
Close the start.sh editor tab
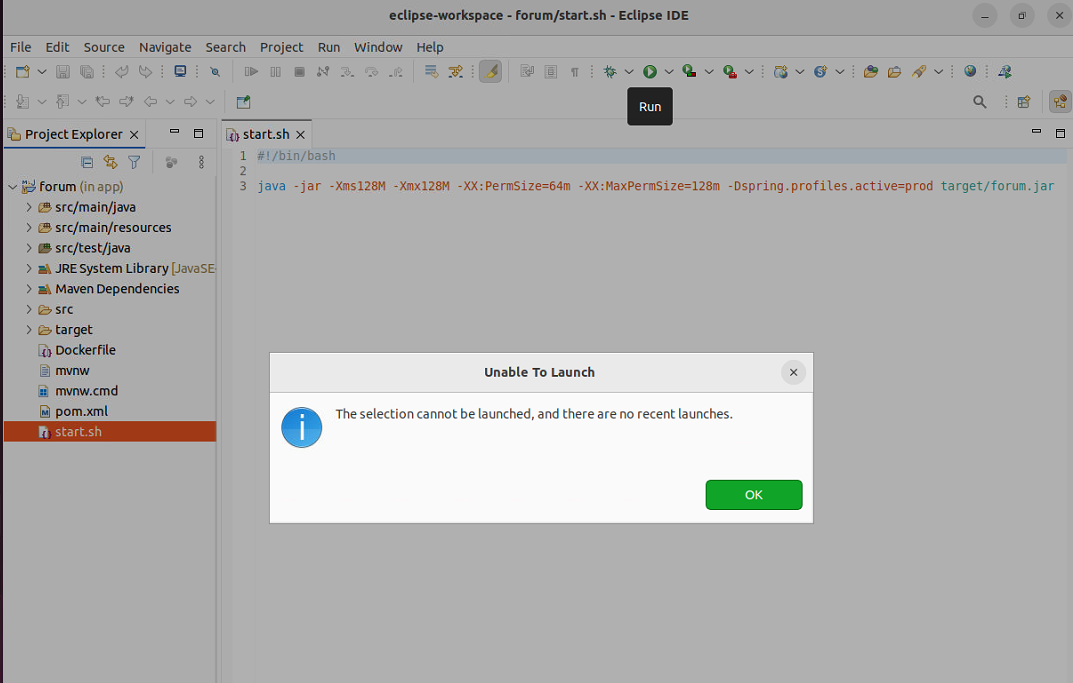coord(300,135)
